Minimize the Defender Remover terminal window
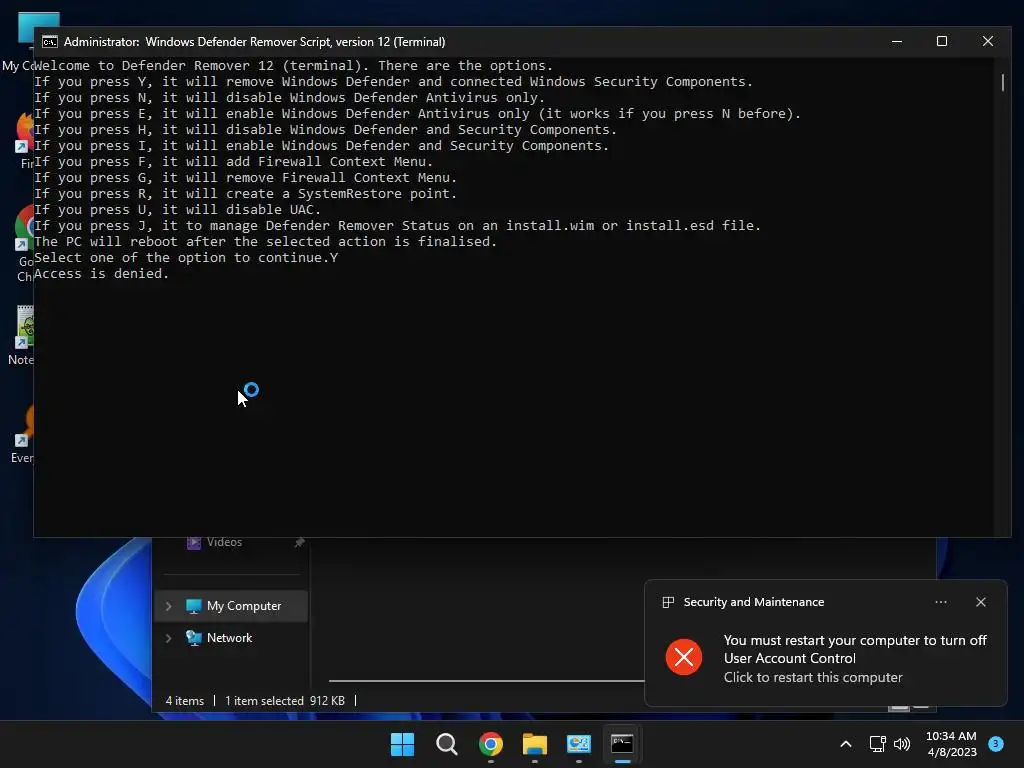This screenshot has height=768, width=1024. pos(897,41)
